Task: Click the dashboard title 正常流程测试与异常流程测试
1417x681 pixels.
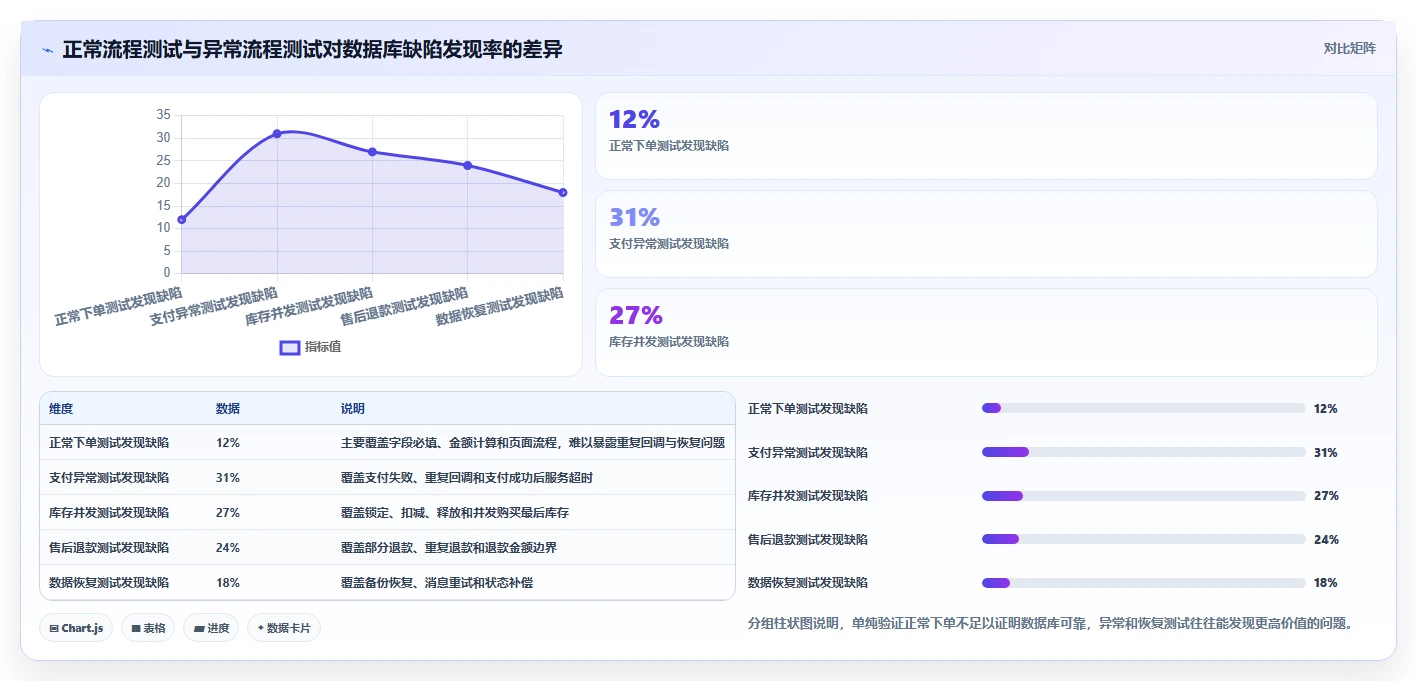Action: [312, 49]
